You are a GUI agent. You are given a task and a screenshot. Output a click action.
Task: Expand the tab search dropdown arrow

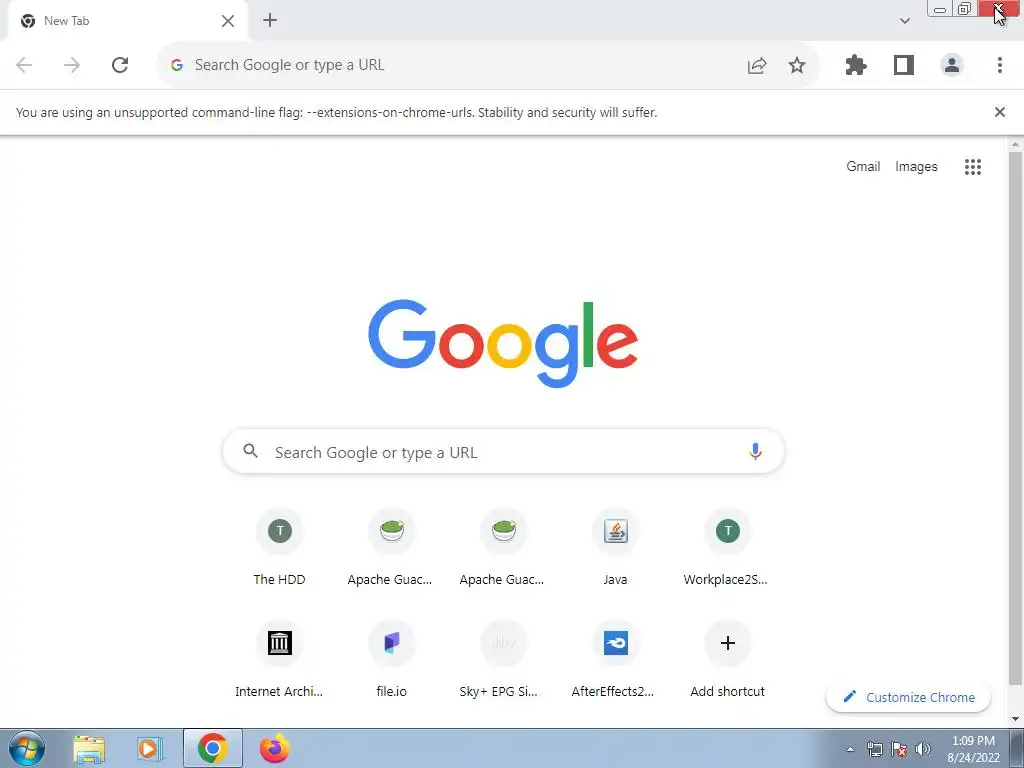coord(904,21)
